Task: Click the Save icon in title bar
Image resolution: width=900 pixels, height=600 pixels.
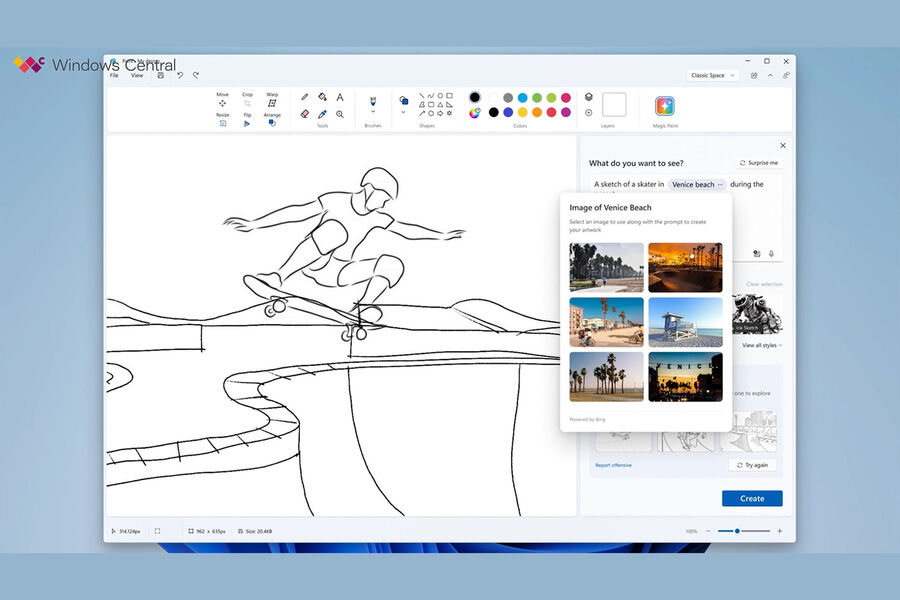Action: (x=160, y=75)
